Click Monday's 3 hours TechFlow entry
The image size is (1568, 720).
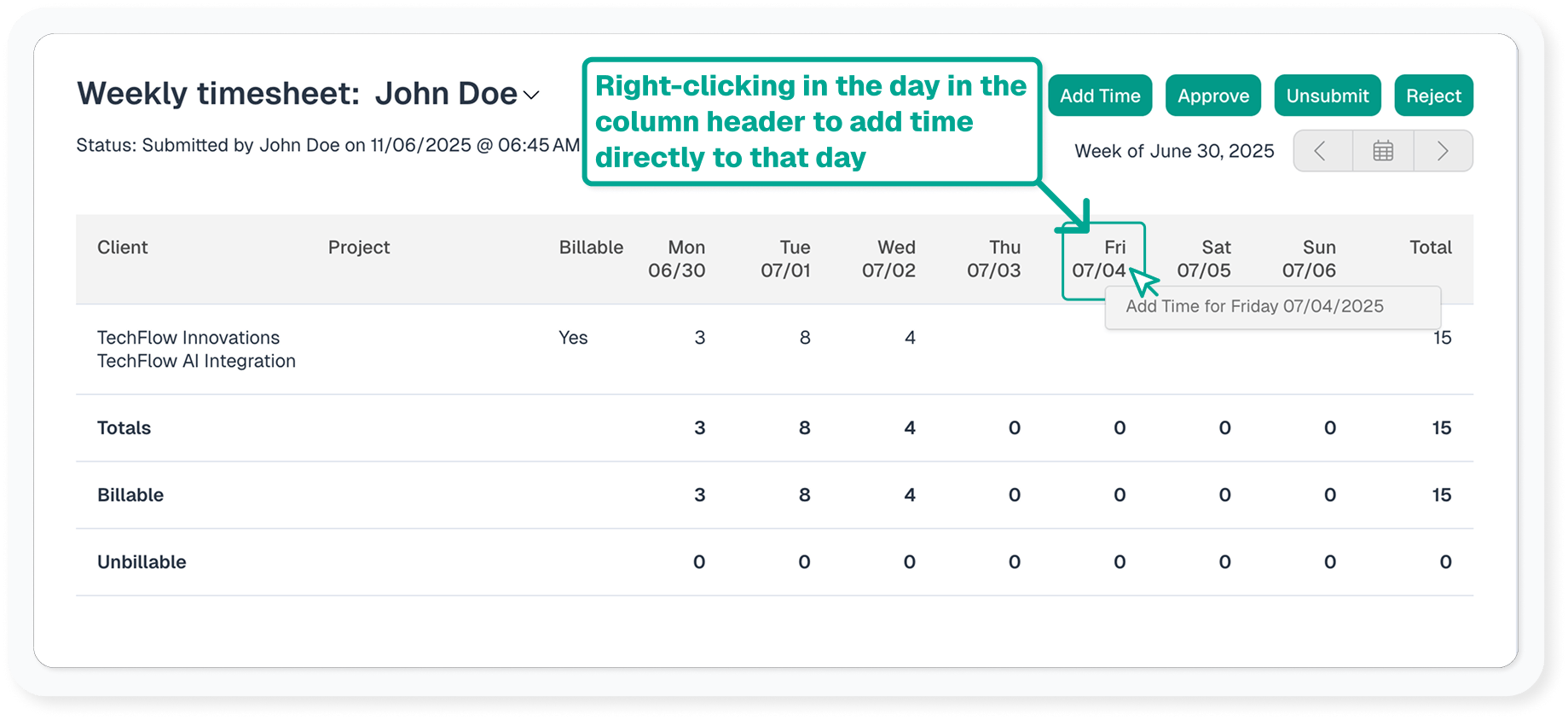pyautogui.click(x=699, y=338)
